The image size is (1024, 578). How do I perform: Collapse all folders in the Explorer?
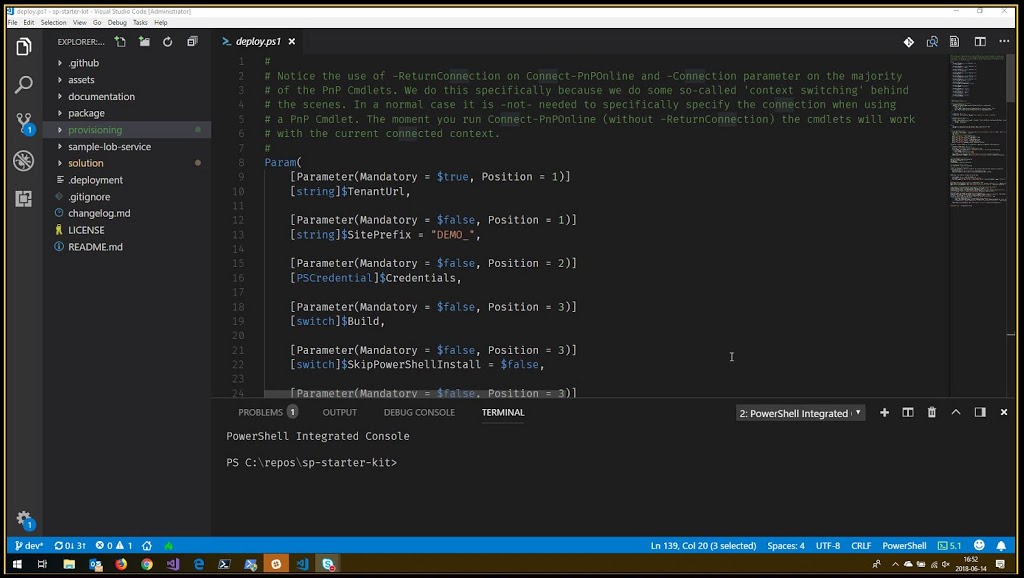[192, 42]
